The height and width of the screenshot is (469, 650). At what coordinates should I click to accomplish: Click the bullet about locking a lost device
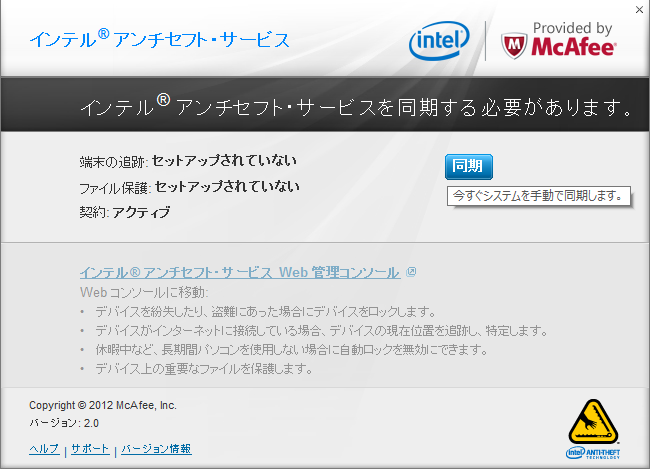[x=265, y=311]
